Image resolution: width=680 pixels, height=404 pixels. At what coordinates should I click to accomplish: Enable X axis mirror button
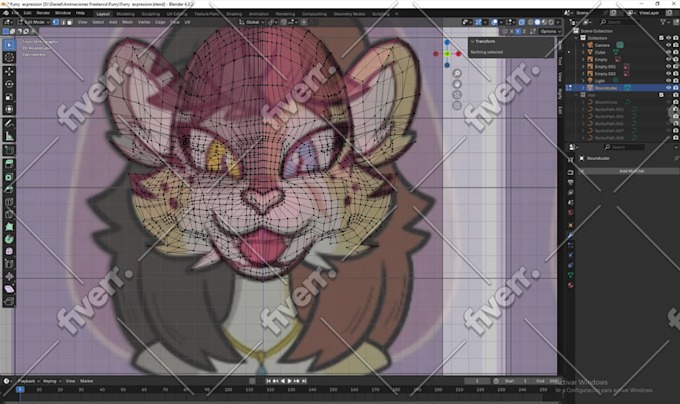pyautogui.click(x=512, y=32)
